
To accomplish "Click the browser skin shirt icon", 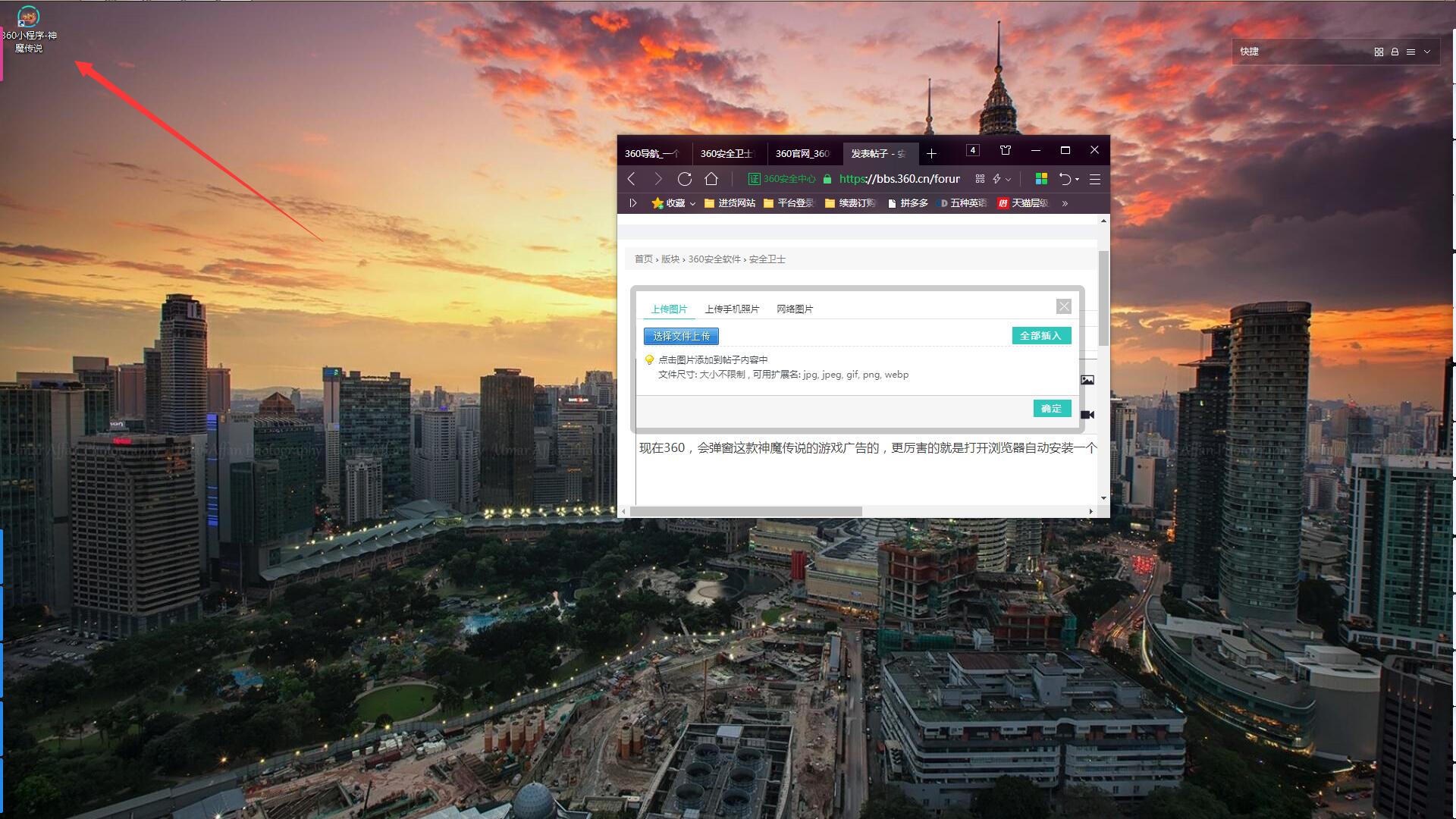I will click(1006, 151).
